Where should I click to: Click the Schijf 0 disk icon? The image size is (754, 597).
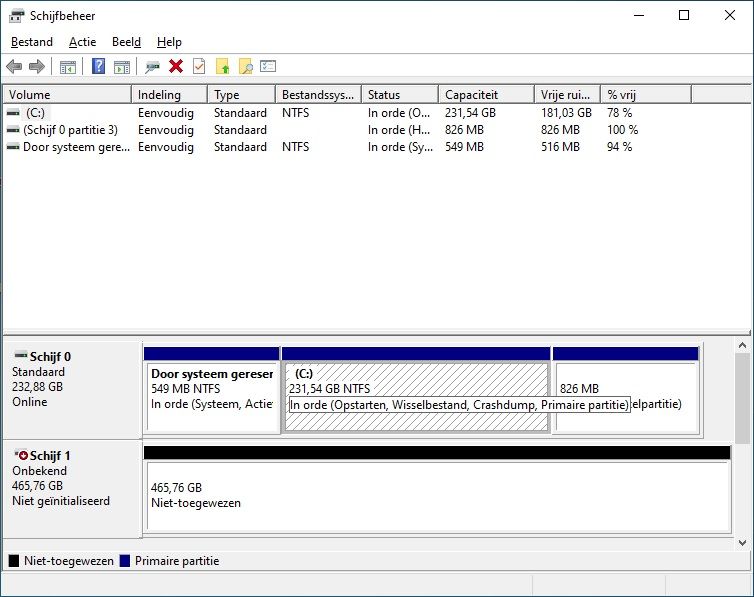(21, 356)
